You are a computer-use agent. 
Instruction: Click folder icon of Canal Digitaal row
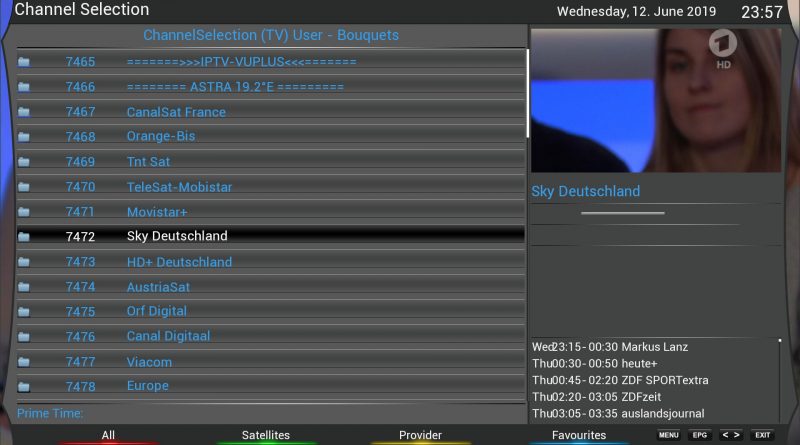click(23, 337)
